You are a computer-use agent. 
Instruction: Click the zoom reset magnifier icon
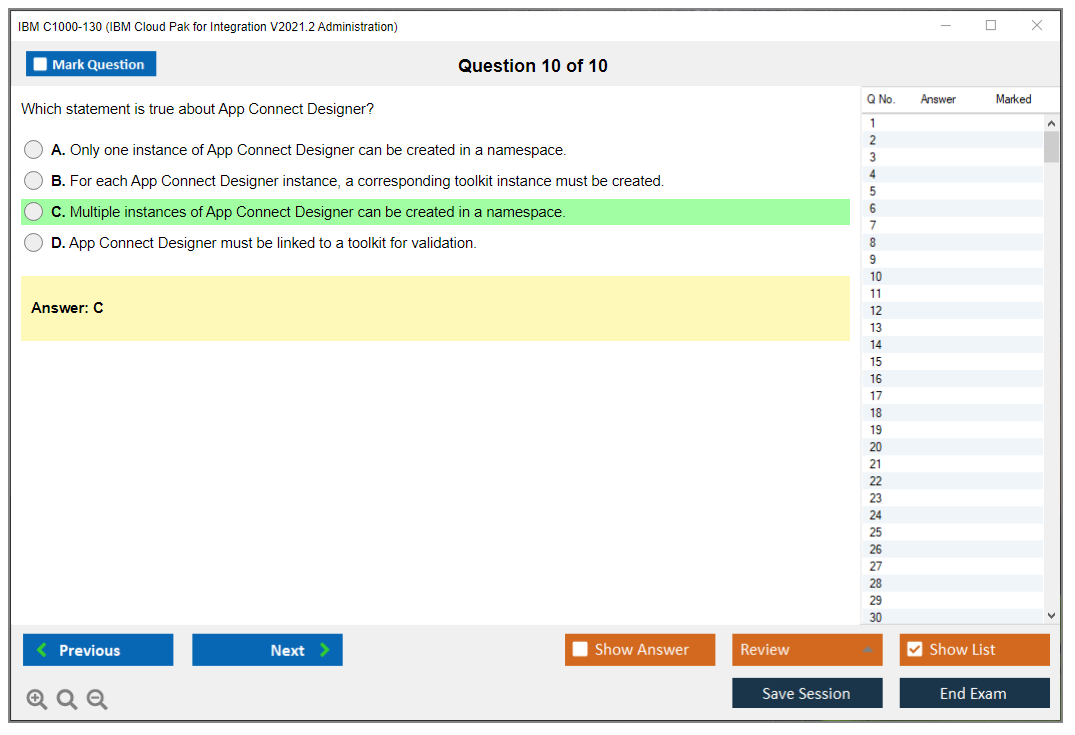tap(67, 699)
